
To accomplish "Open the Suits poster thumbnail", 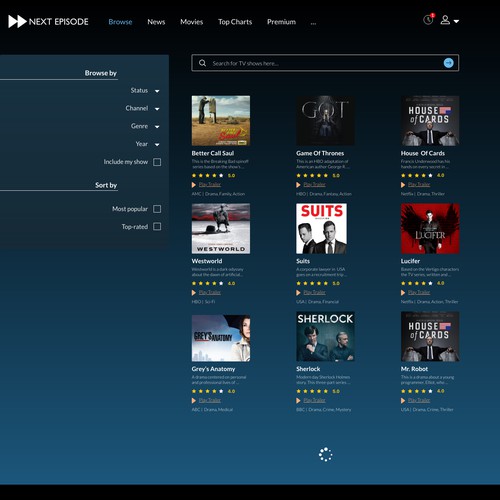I will (x=322, y=229).
